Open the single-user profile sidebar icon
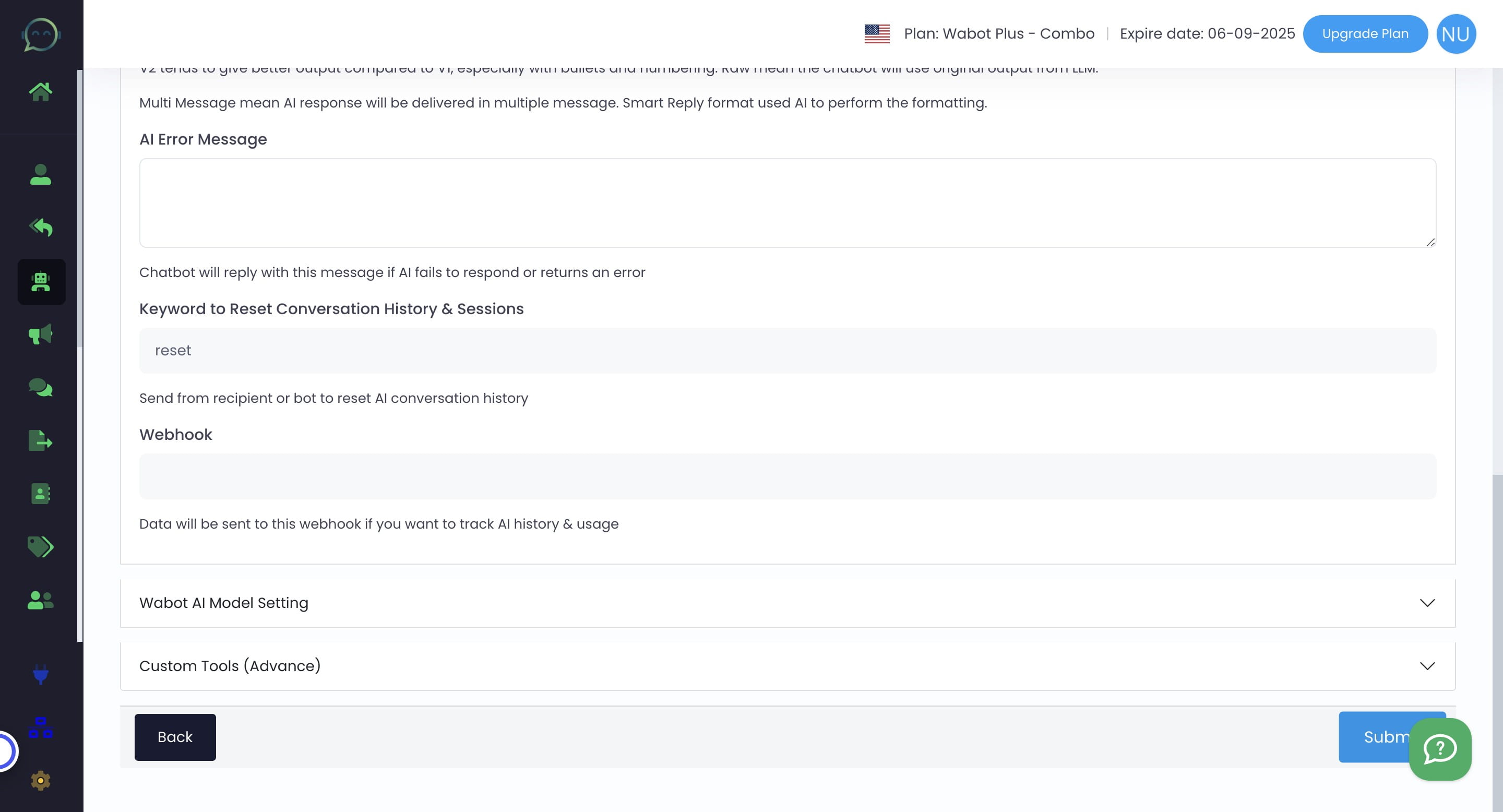This screenshot has height=812, width=1503. click(x=41, y=174)
